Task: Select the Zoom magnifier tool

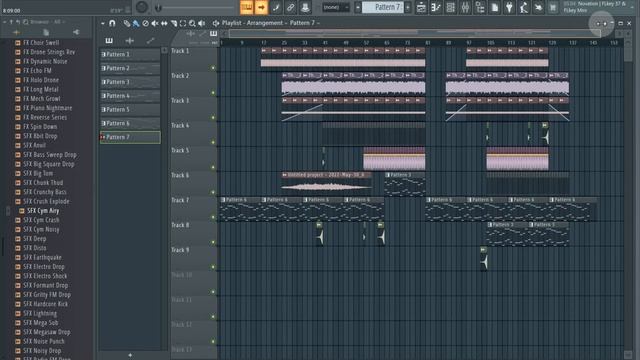Action: [192, 23]
